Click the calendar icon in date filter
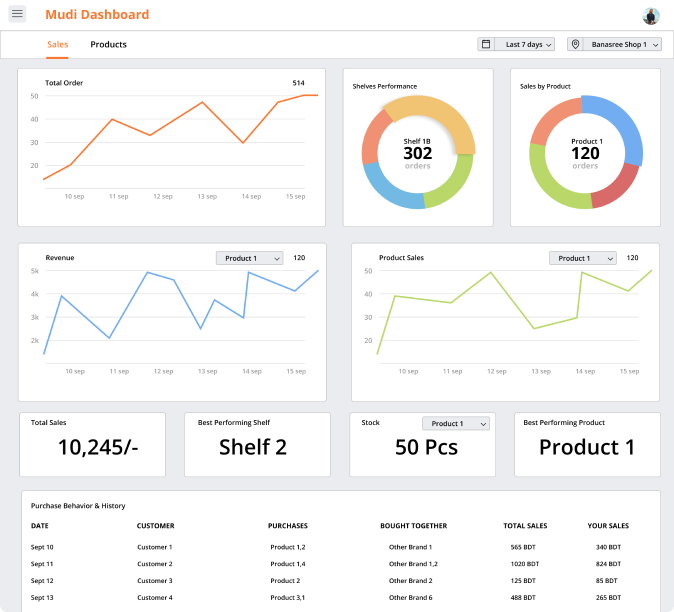Image resolution: width=674 pixels, height=612 pixels. [486, 44]
